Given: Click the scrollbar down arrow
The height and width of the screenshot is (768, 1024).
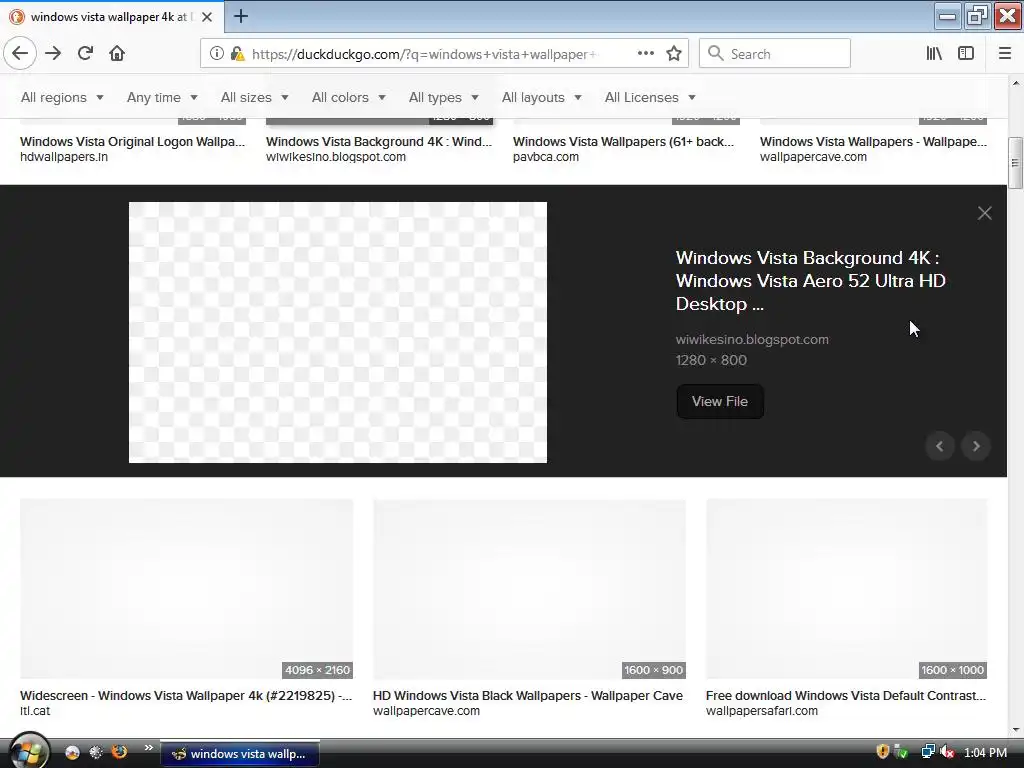Looking at the screenshot, I should point(1016,730).
